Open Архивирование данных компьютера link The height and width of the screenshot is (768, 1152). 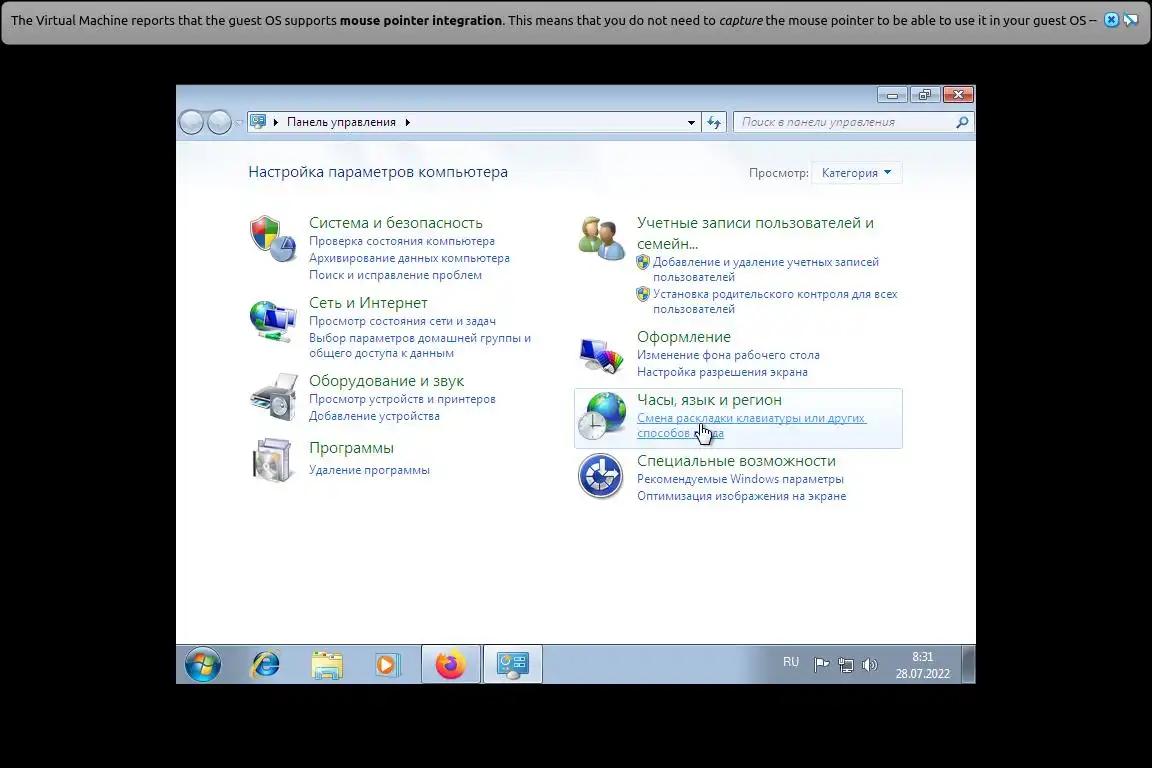click(x=409, y=258)
